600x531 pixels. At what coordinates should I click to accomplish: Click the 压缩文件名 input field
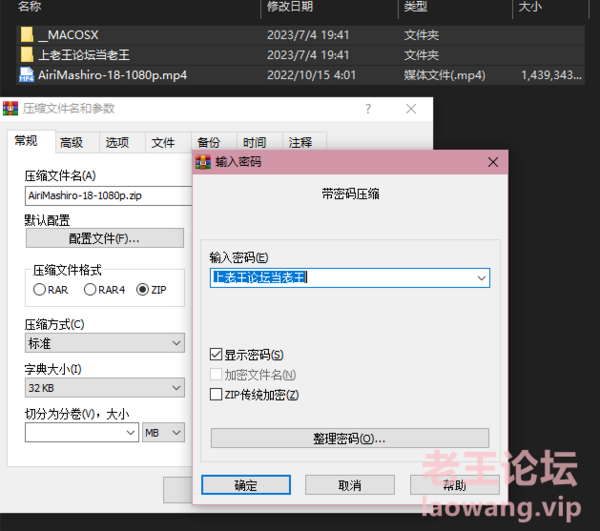tap(109, 196)
